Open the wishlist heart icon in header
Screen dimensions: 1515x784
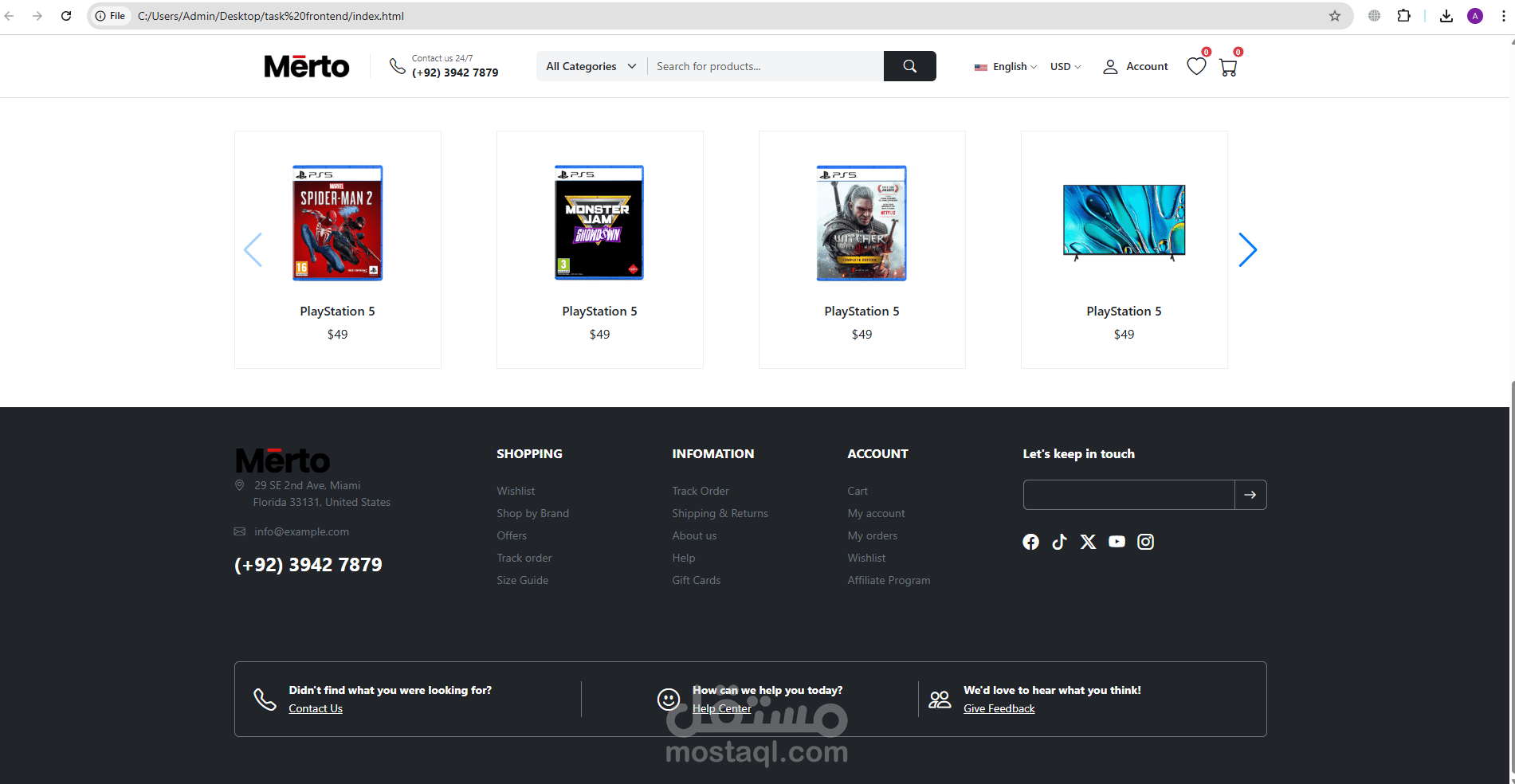(1196, 66)
